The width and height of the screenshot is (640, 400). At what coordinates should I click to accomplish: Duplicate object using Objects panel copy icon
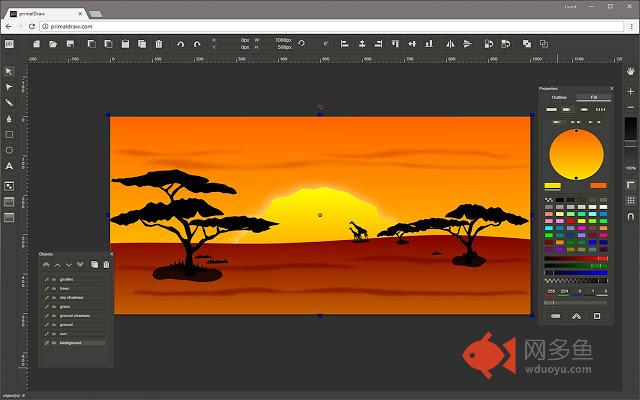click(x=95, y=264)
